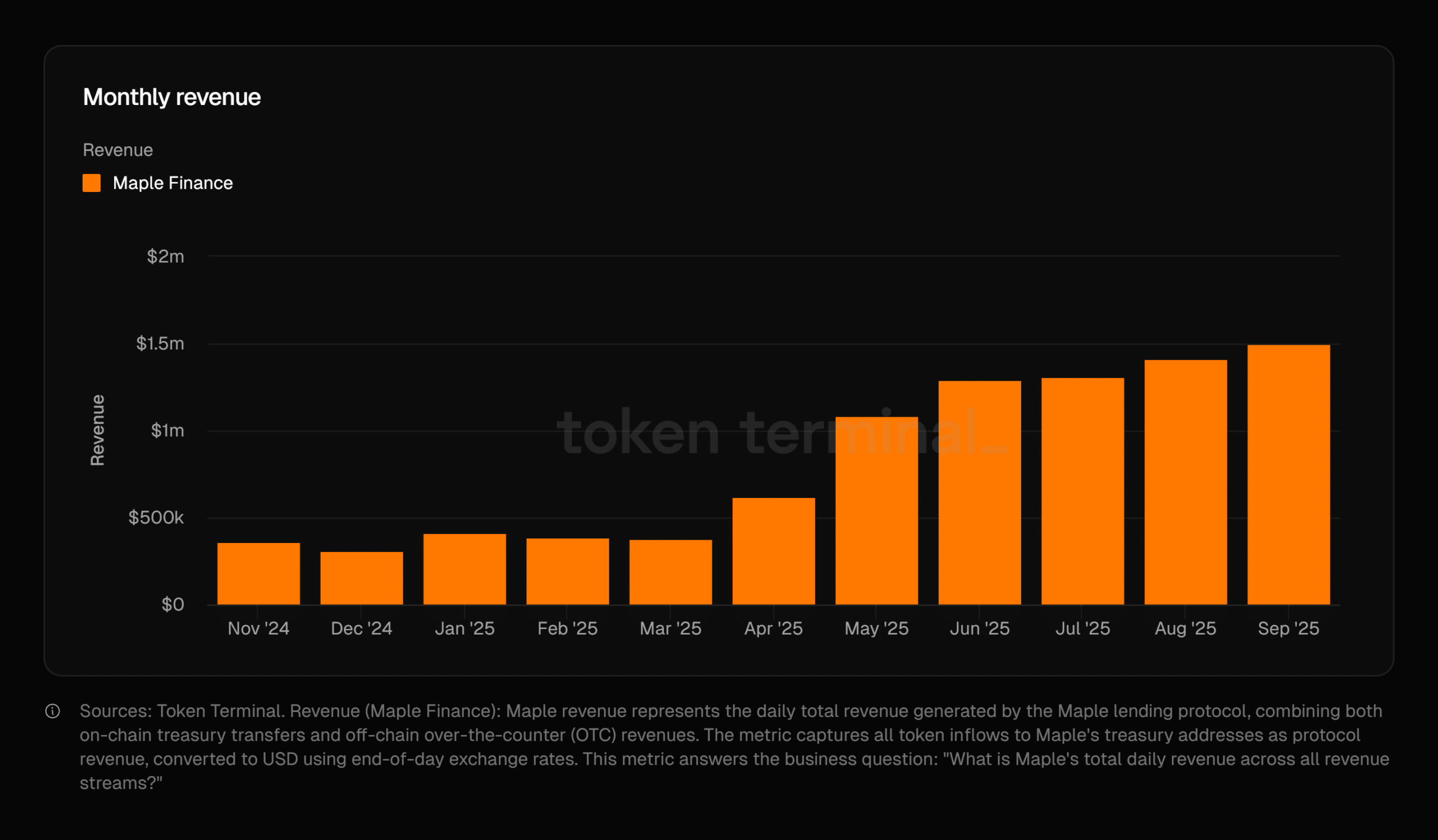1438x840 pixels.
Task: Click the Sep '25 revenue bar
Action: tap(1289, 474)
